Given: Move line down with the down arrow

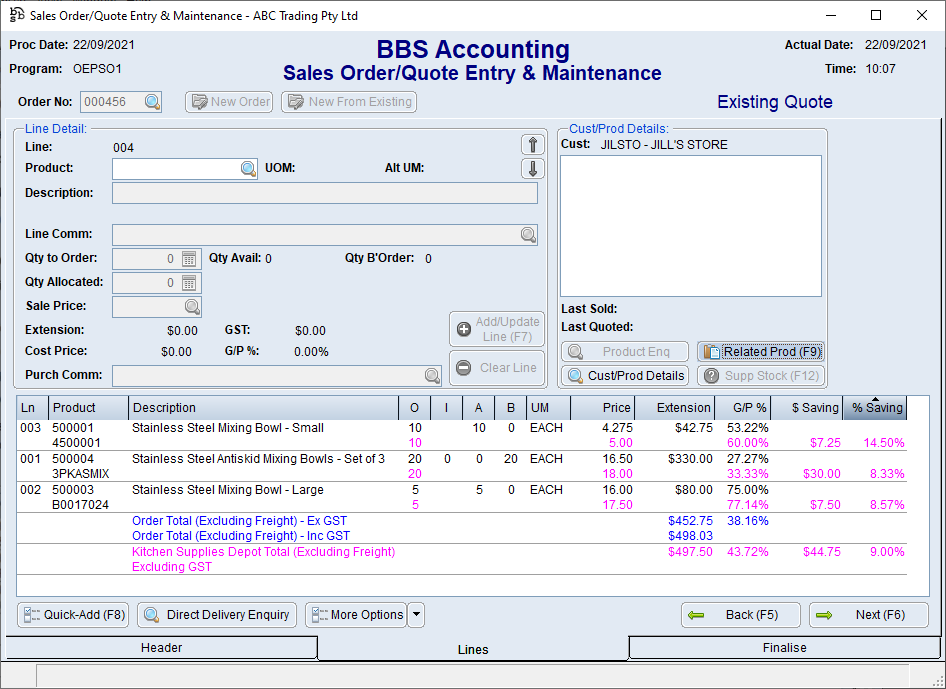Looking at the screenshot, I should pyautogui.click(x=533, y=168).
